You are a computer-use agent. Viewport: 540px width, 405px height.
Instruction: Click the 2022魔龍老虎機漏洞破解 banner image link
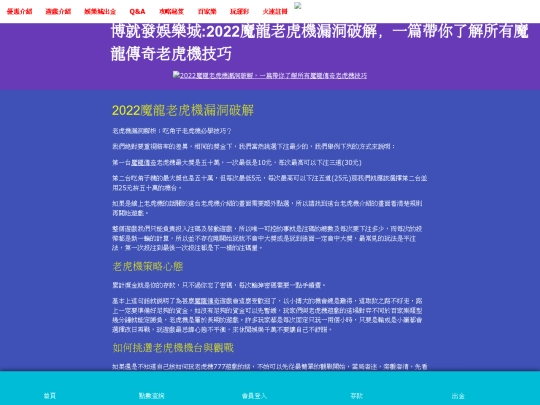[x=270, y=75]
